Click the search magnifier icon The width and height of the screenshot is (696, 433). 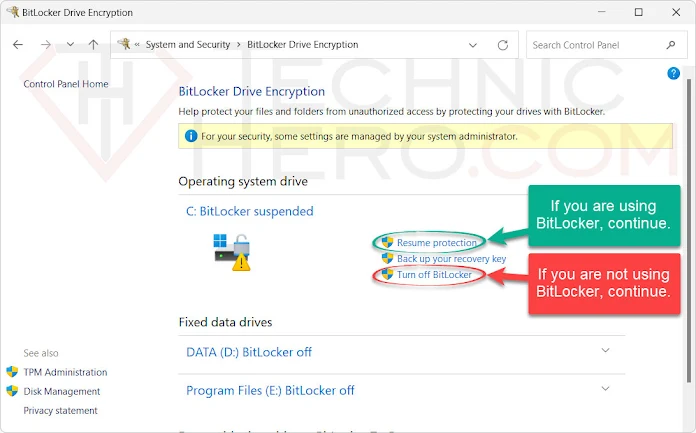(671, 45)
